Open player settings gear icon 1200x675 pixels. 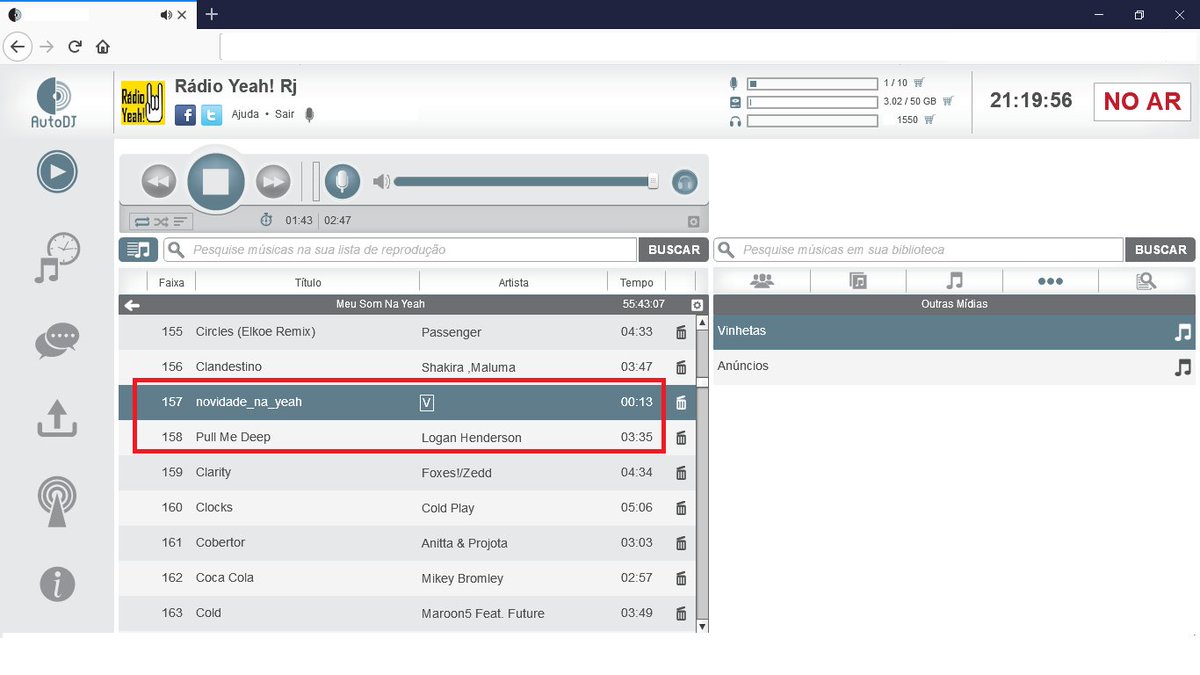693,222
